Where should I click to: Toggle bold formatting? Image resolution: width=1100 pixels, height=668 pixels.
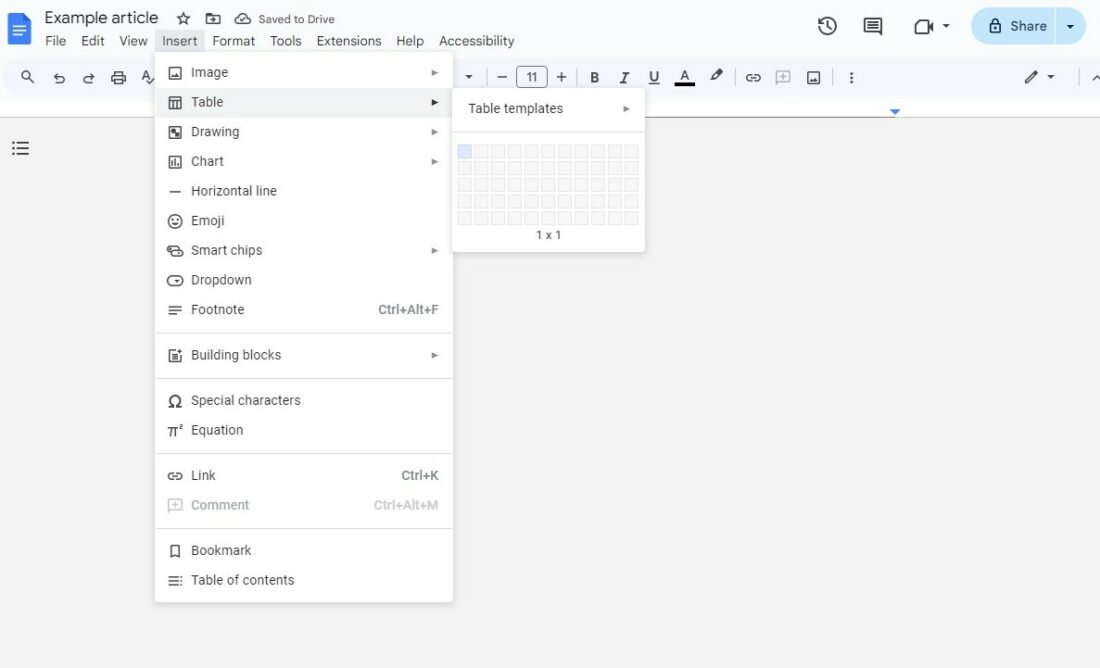pyautogui.click(x=594, y=76)
